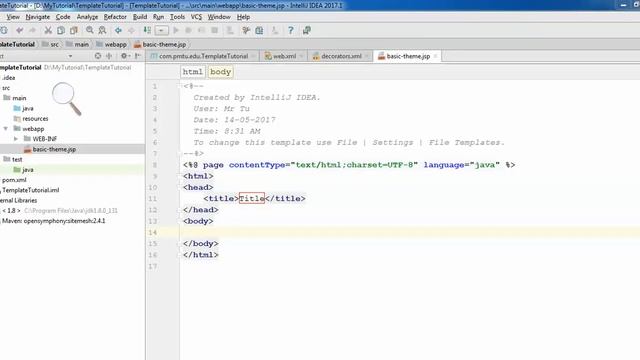Click the Debug icon in the toolbar
Screen dimensions: 640x360
click(188, 31)
